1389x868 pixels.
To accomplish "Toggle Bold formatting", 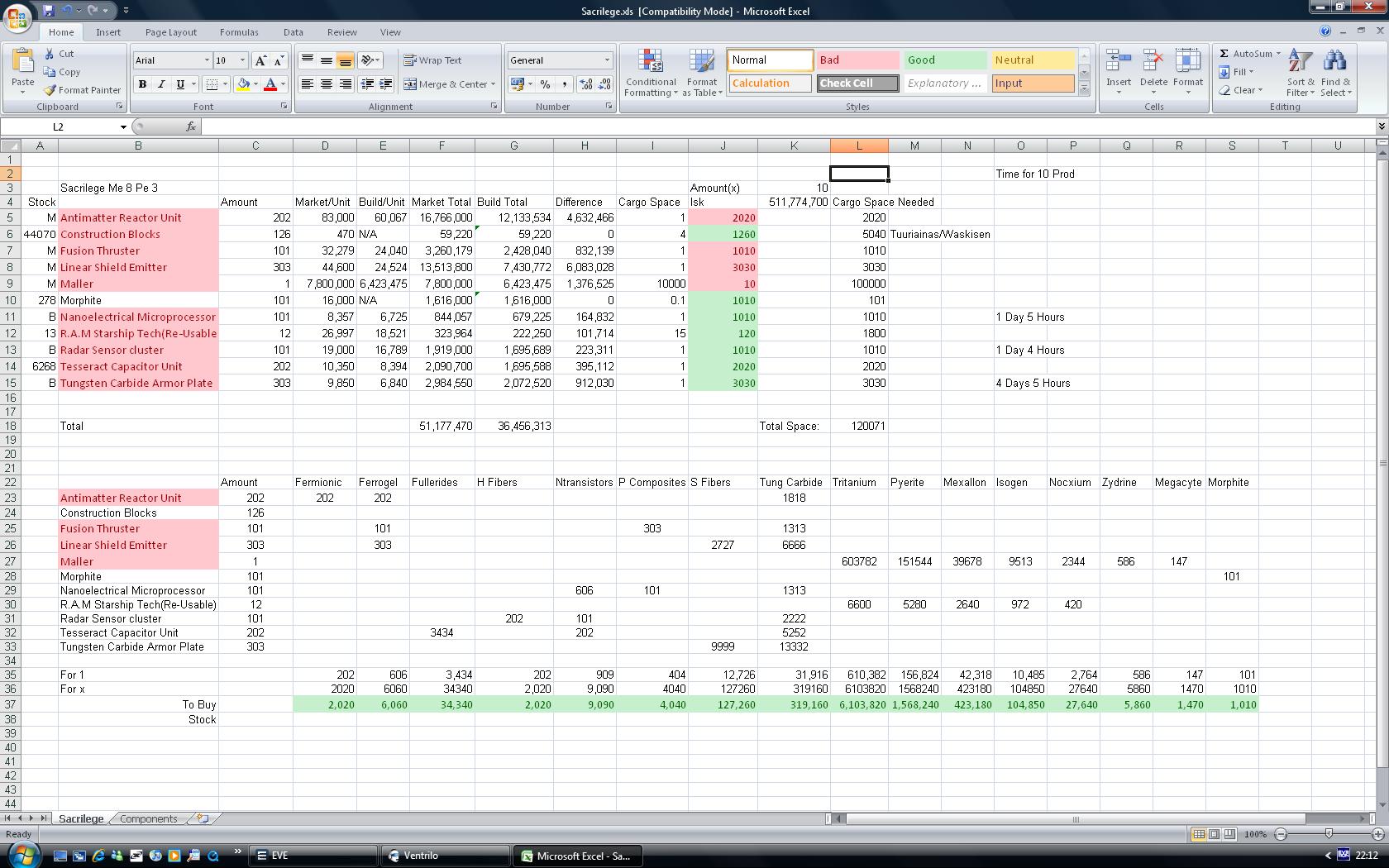I will tap(142, 84).
